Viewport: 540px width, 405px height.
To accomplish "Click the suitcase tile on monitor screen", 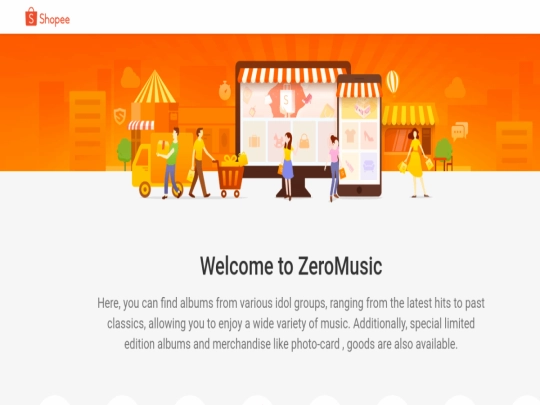I will tap(254, 141).
